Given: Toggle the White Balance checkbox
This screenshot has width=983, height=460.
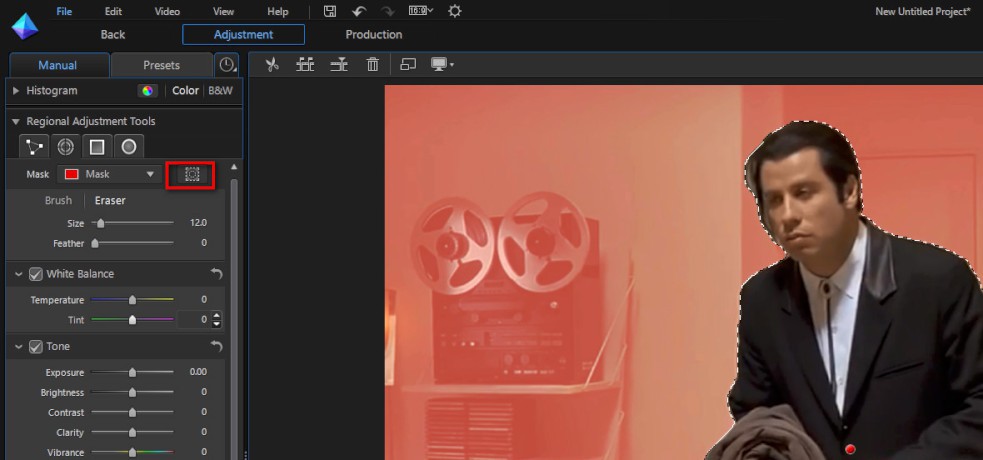Looking at the screenshot, I should click(x=36, y=274).
